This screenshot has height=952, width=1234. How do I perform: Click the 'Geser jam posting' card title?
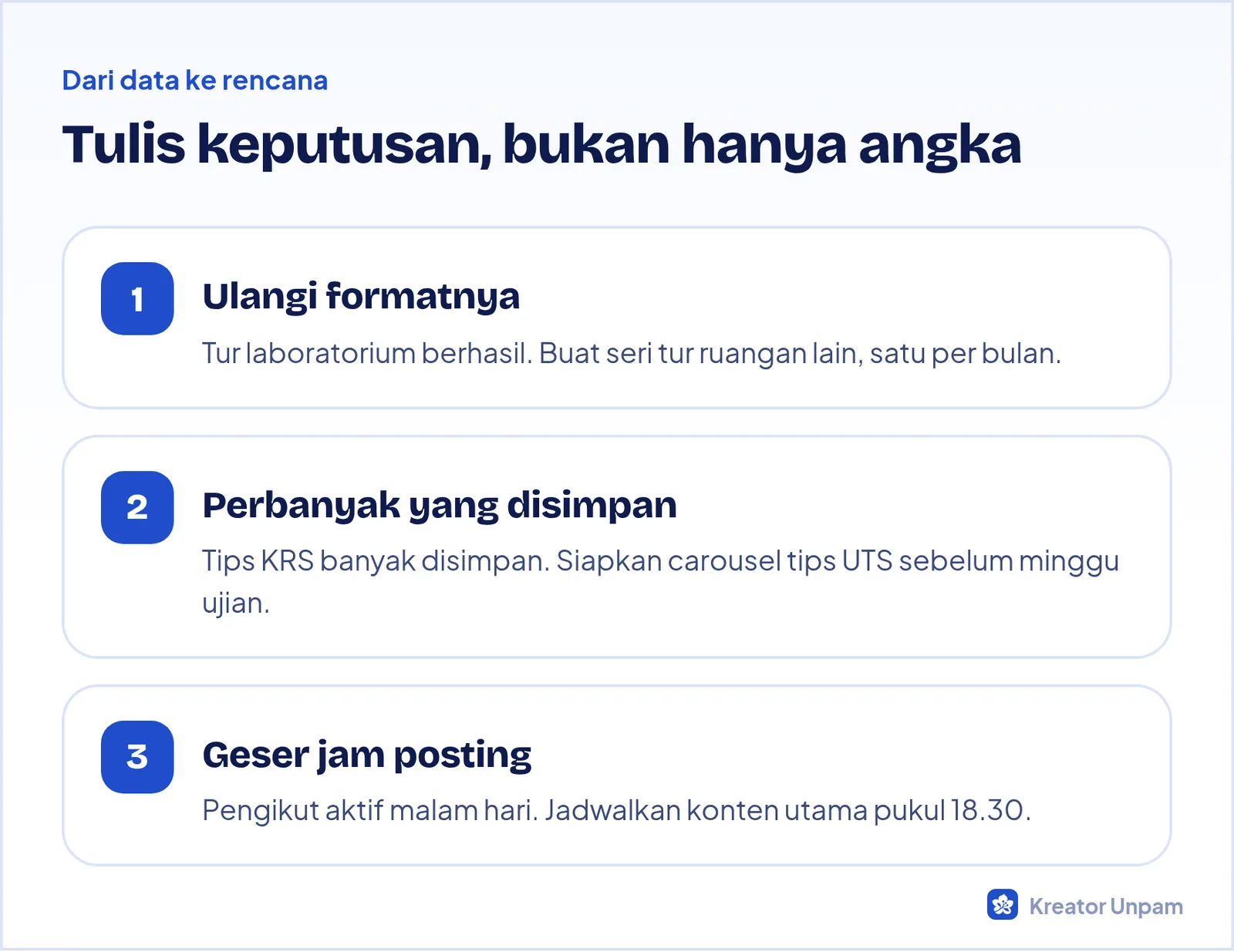pyautogui.click(x=367, y=755)
